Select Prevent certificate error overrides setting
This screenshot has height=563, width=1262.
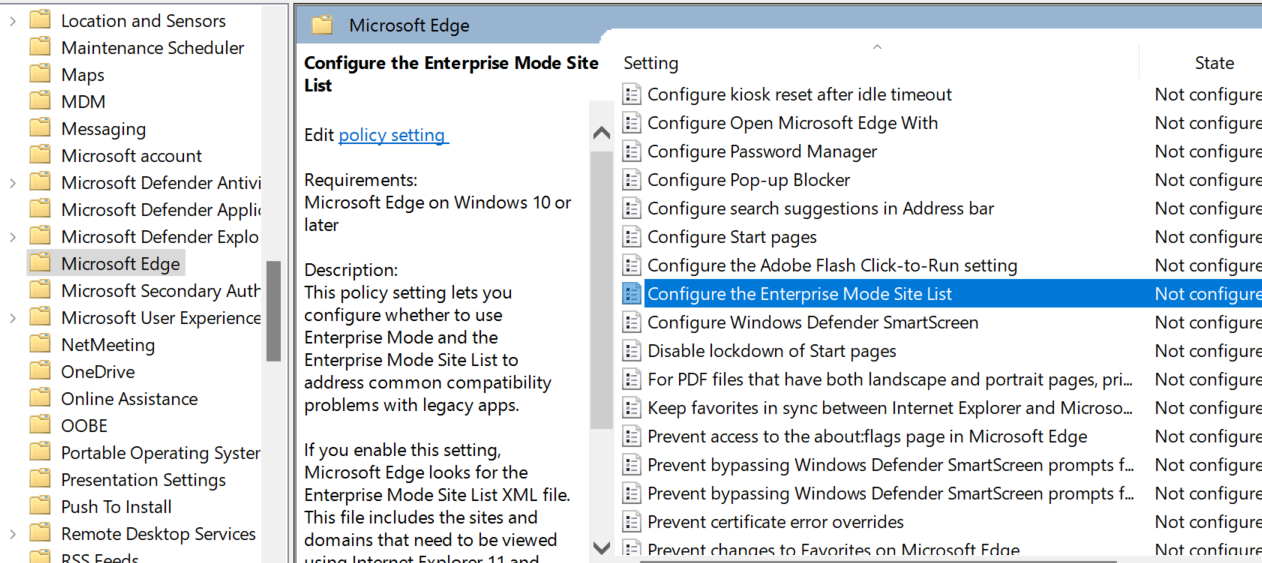coord(775,522)
